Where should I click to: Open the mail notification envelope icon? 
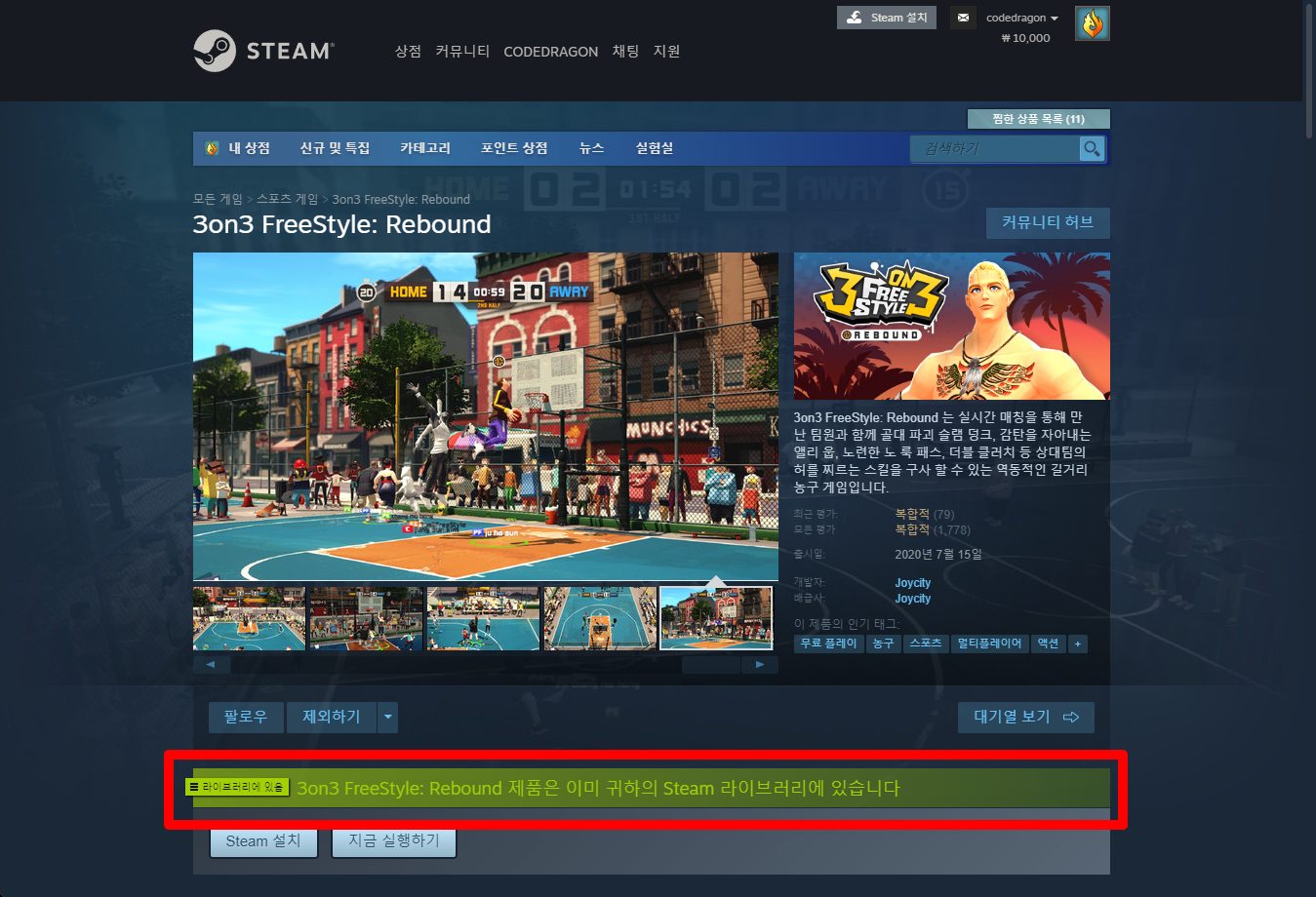(x=963, y=18)
